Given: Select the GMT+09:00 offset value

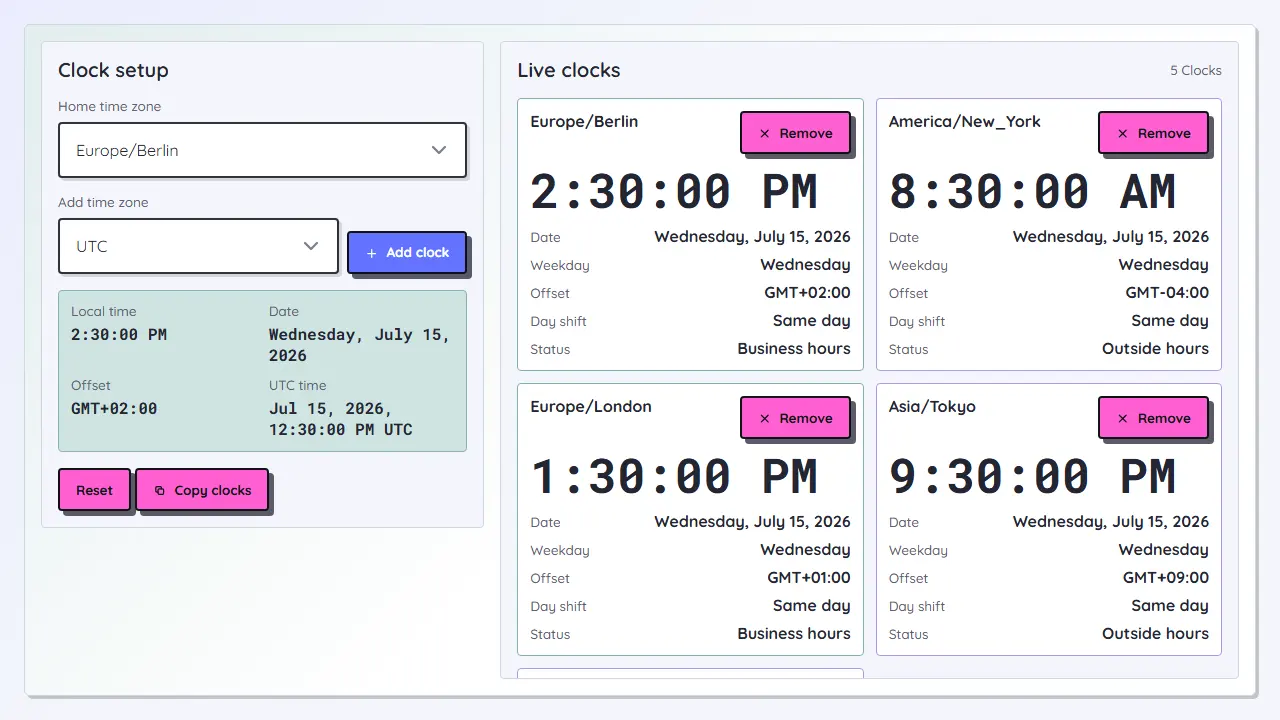Looking at the screenshot, I should (1166, 578).
